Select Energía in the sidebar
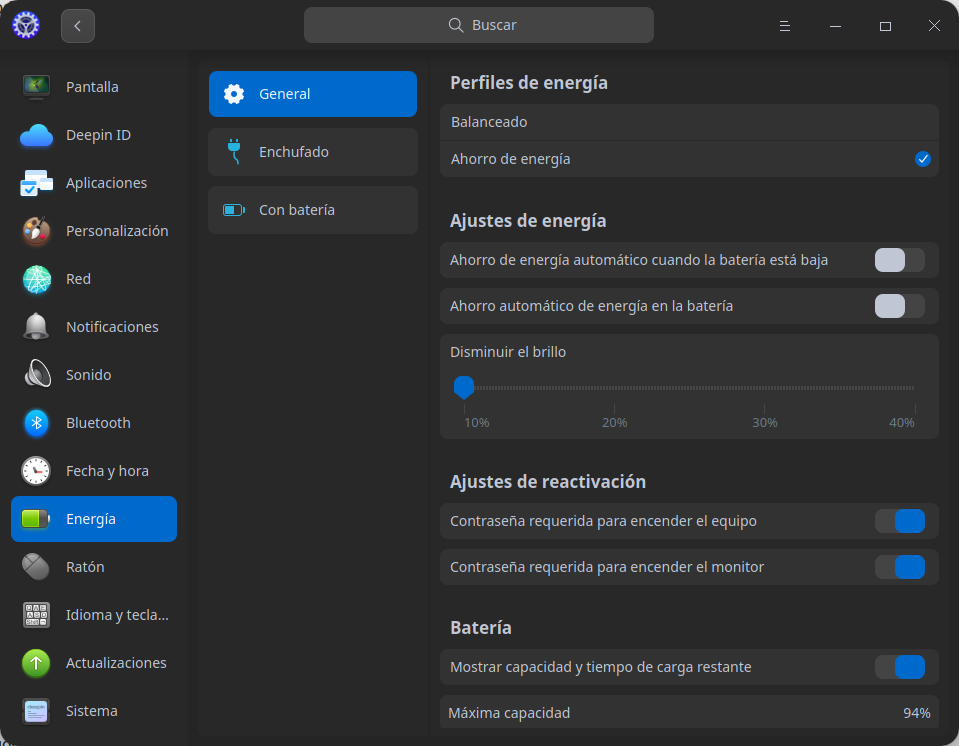This screenshot has width=959, height=746. click(x=94, y=519)
